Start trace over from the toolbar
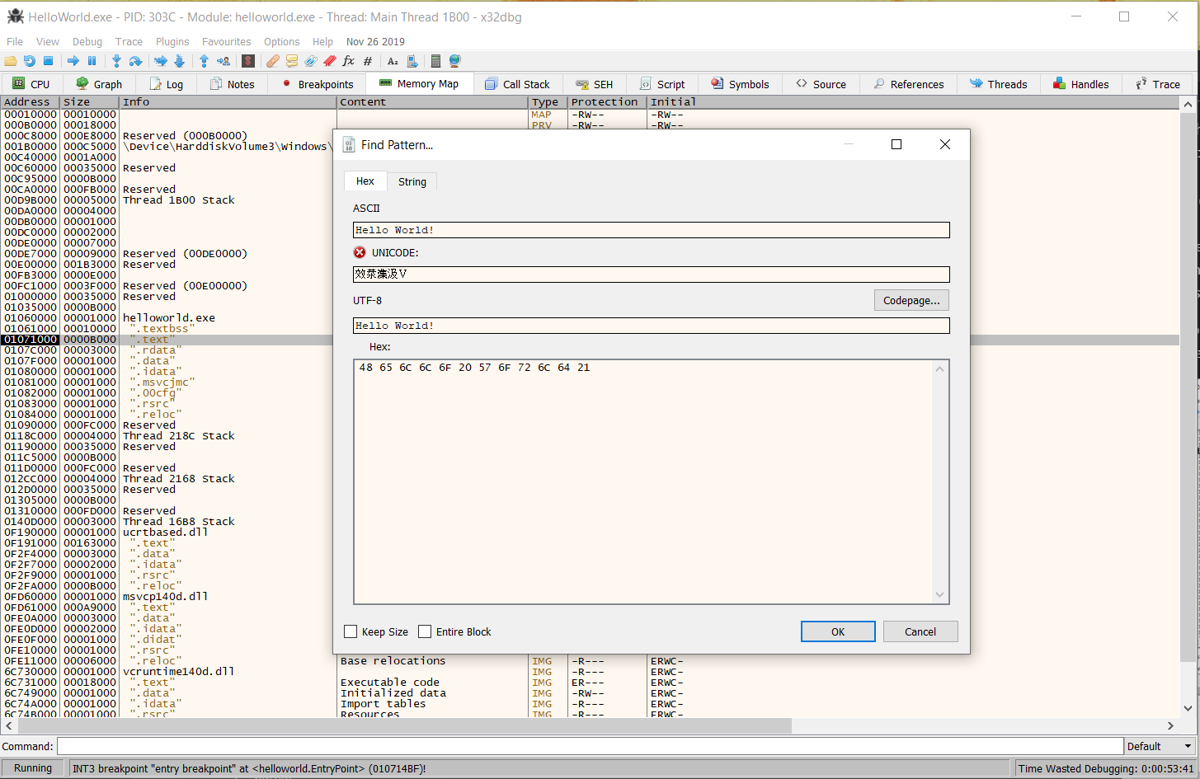 179,61
